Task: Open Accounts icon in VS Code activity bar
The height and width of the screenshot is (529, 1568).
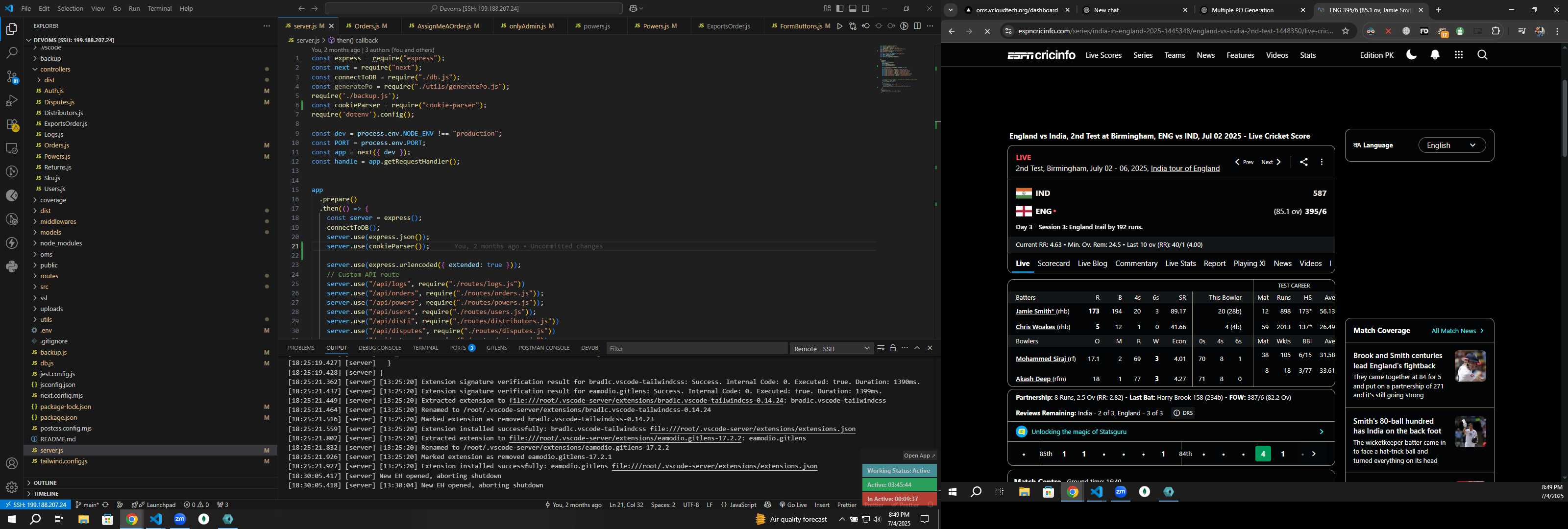Action: (12, 464)
